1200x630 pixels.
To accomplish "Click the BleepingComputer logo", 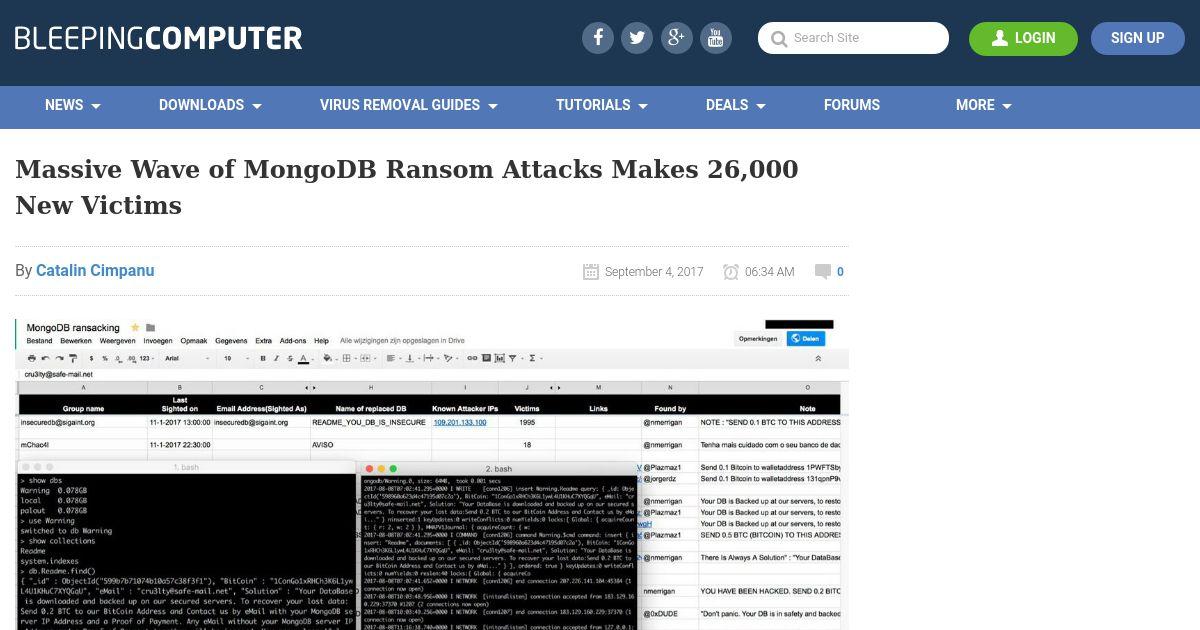I will tap(158, 39).
